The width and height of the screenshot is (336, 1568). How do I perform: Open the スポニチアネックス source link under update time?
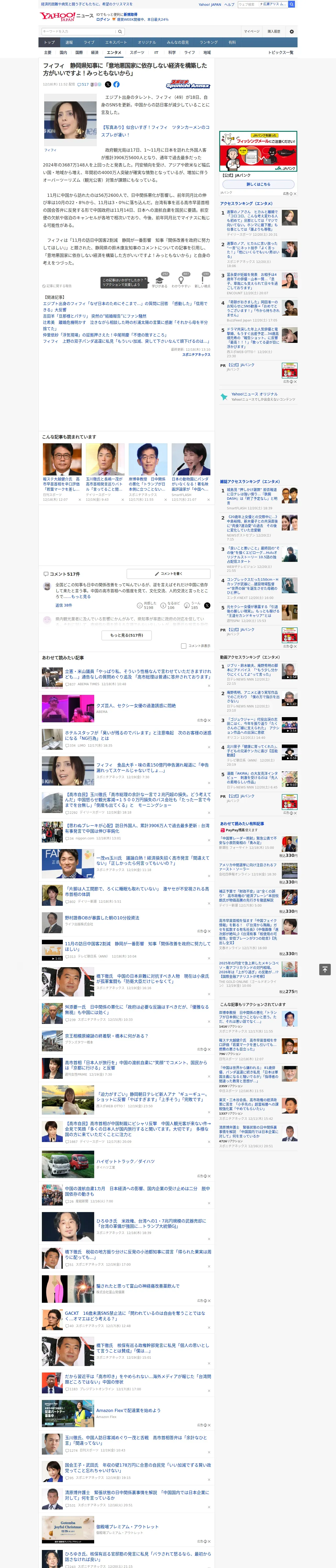coord(196,354)
